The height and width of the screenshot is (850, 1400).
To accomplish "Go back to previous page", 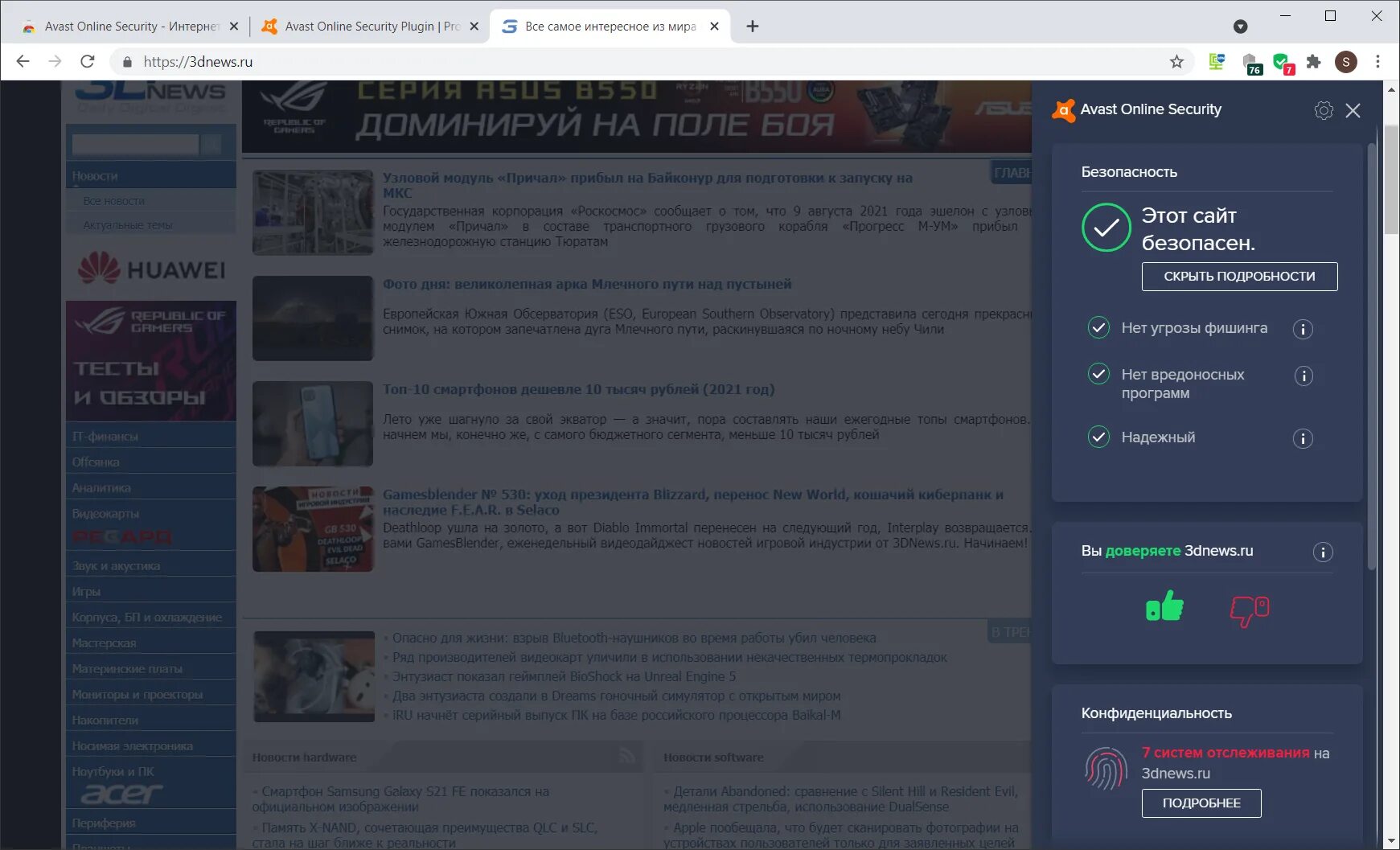I will click(x=23, y=62).
